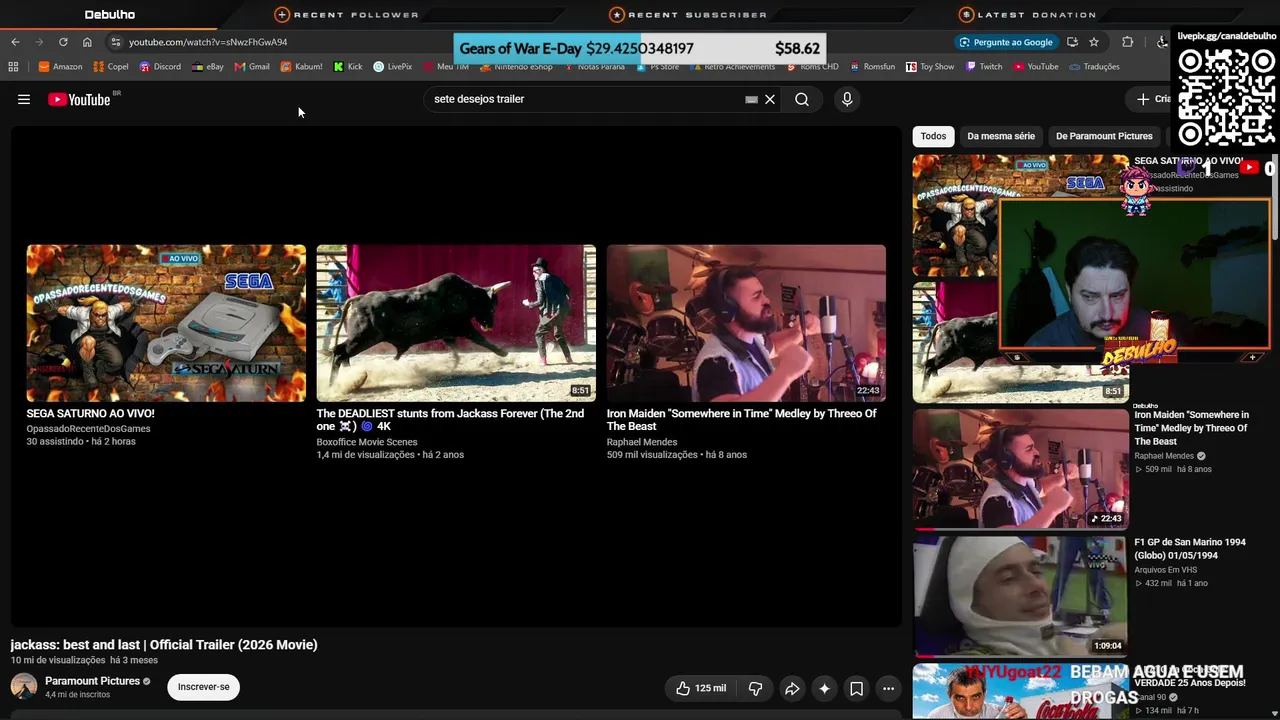Open the Toy Show bookmark
This screenshot has height=720, width=1280.
930,67
